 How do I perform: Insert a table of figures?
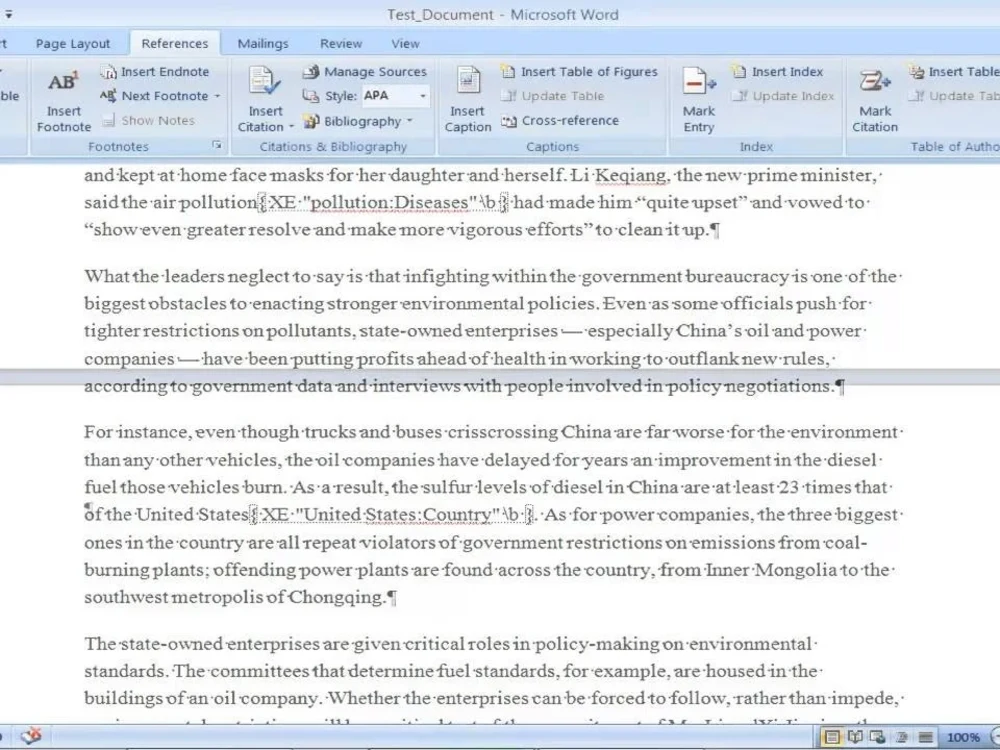pyautogui.click(x=580, y=71)
